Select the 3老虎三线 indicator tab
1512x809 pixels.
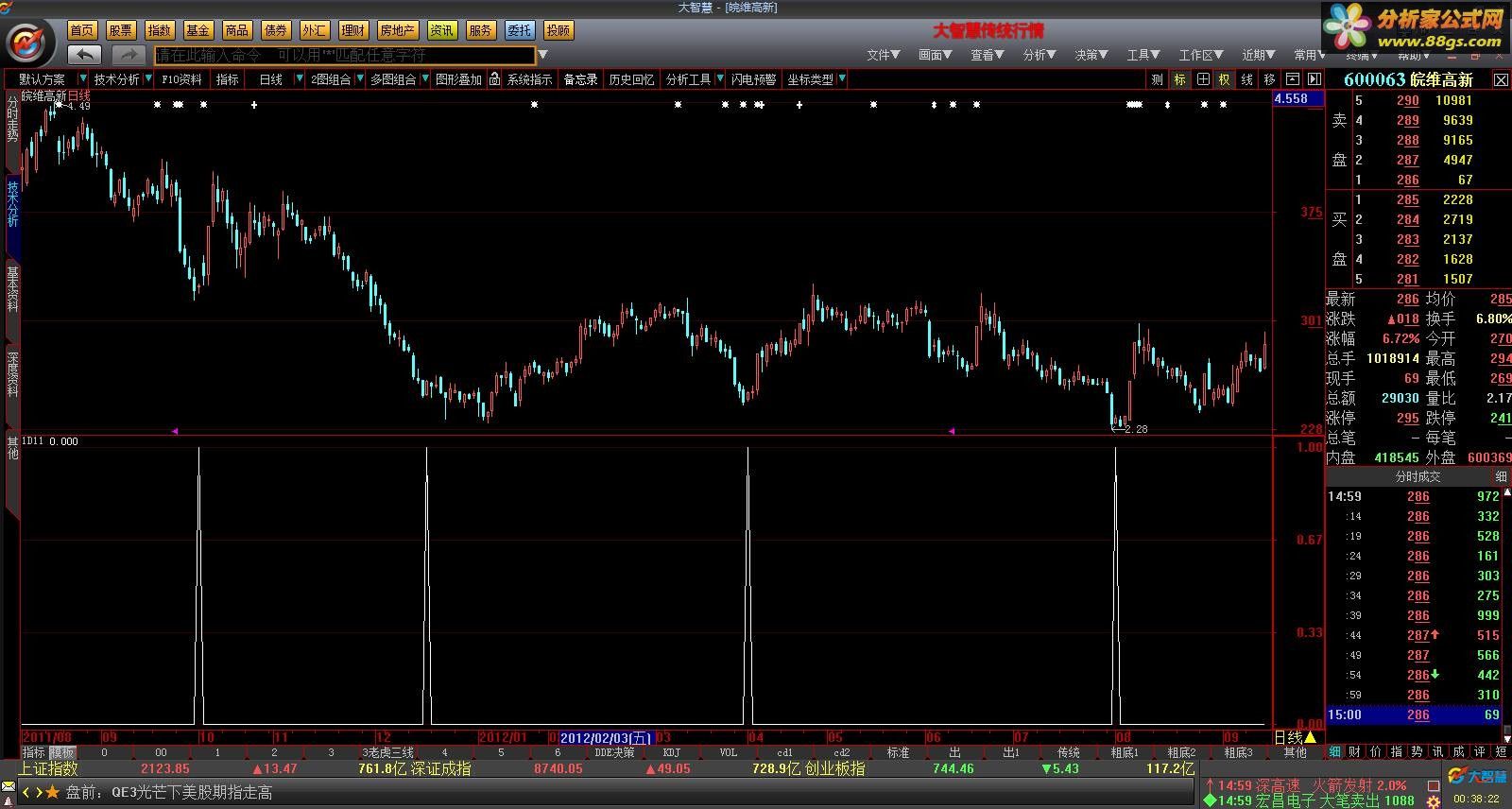tap(388, 753)
